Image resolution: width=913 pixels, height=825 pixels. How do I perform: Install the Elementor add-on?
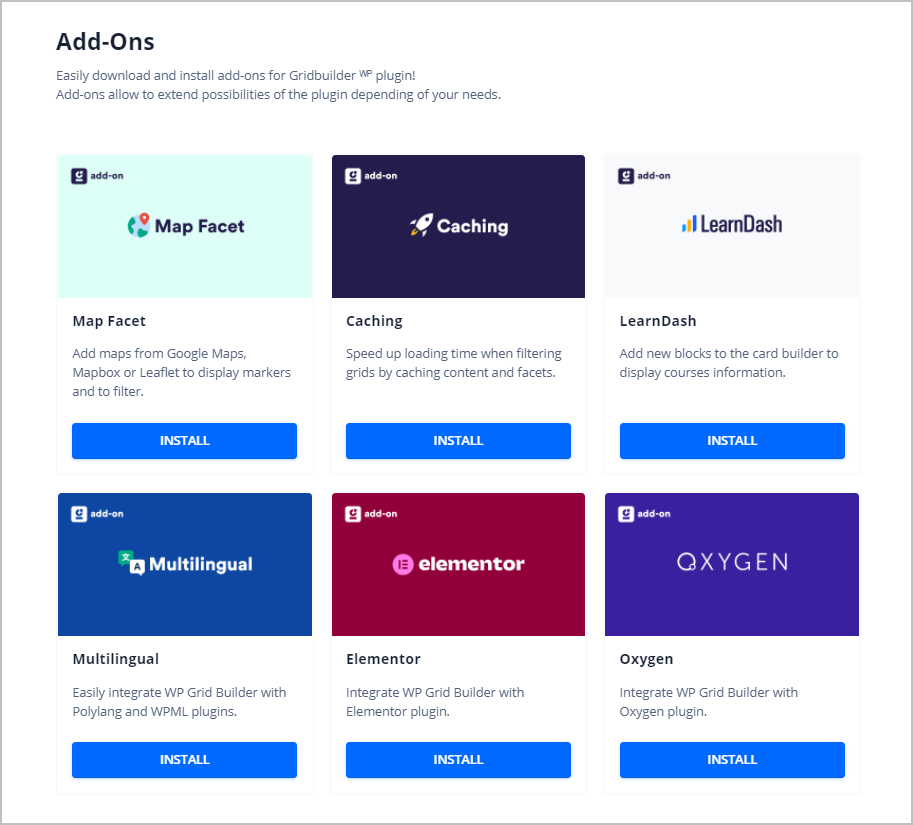pos(458,760)
